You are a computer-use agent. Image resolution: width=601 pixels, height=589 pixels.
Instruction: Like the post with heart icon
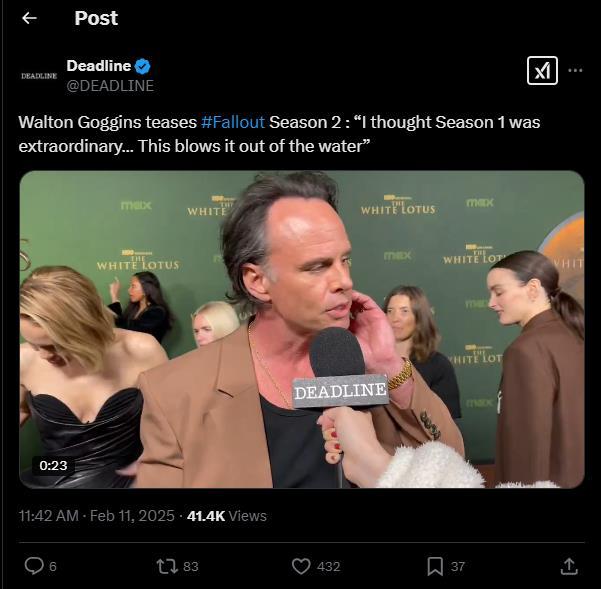click(x=301, y=566)
